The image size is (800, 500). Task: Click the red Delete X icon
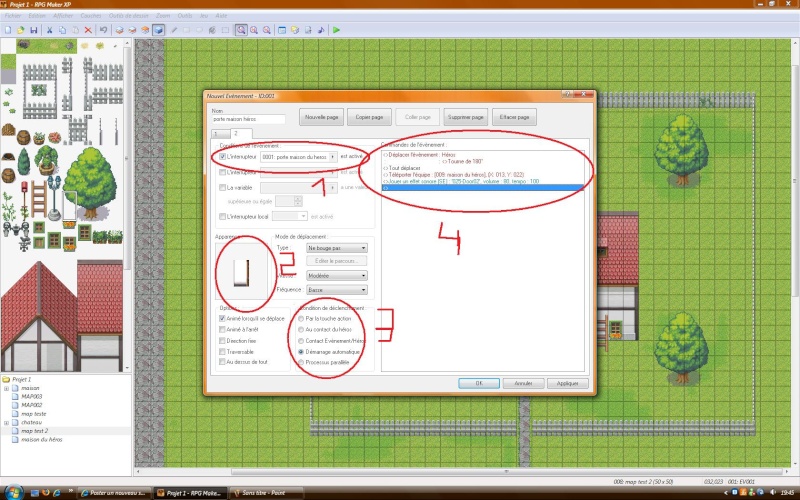pyautogui.click(x=88, y=30)
